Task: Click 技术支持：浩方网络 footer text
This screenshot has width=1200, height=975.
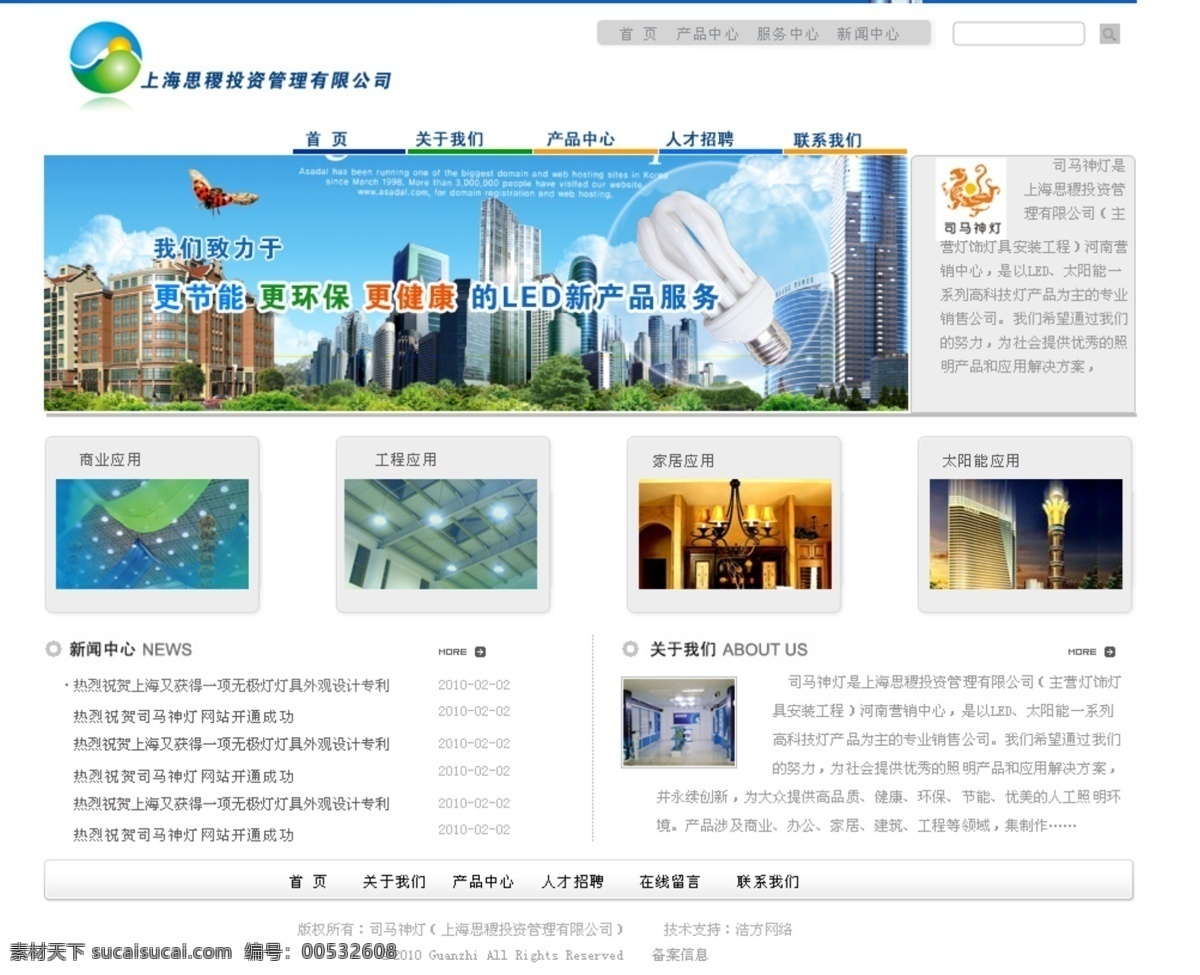Action: click(x=728, y=929)
